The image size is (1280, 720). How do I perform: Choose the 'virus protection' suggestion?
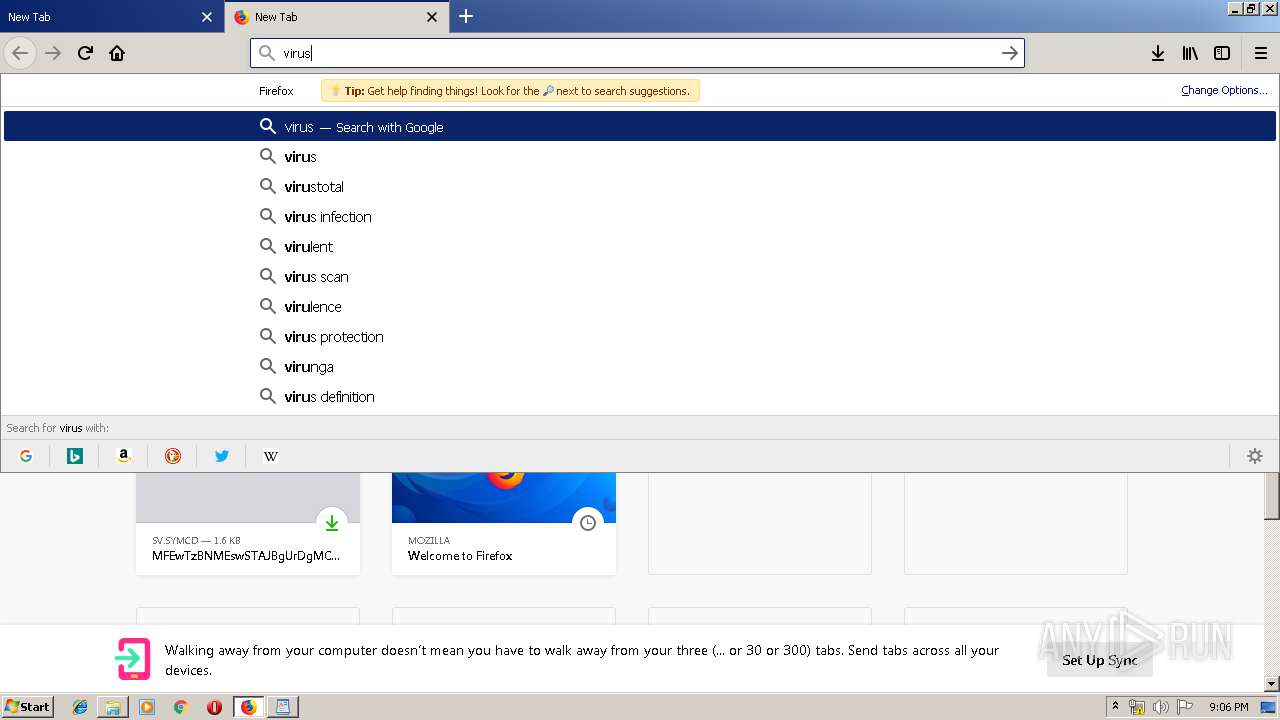point(640,336)
